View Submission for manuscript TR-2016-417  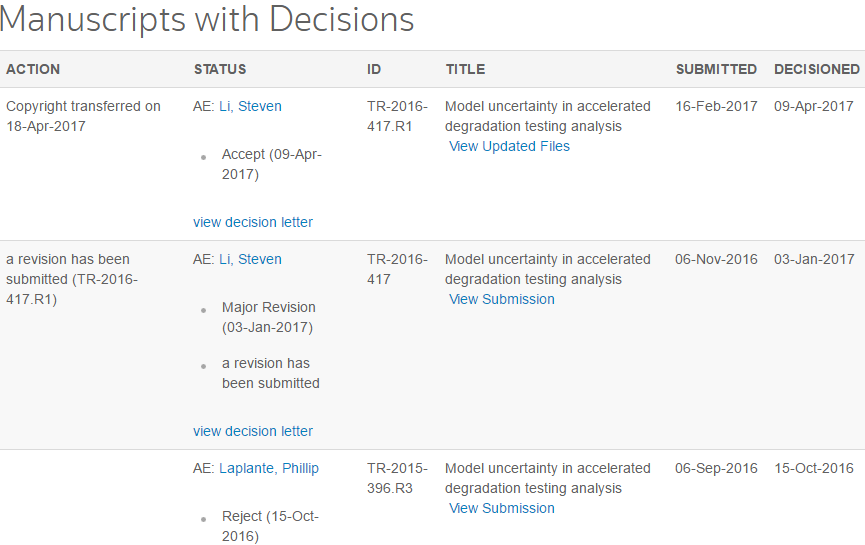(501, 299)
